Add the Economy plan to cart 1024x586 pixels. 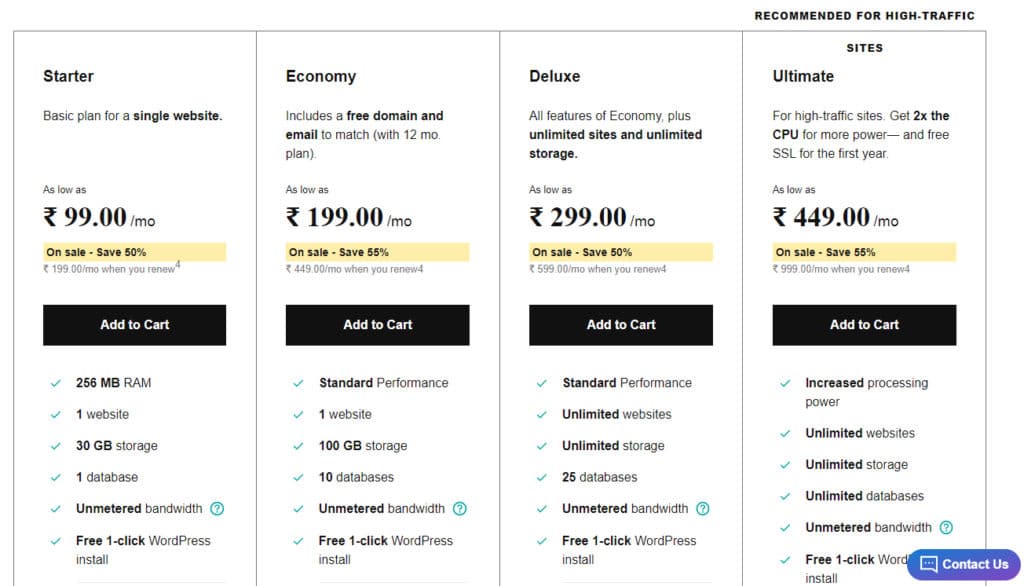[377, 325]
